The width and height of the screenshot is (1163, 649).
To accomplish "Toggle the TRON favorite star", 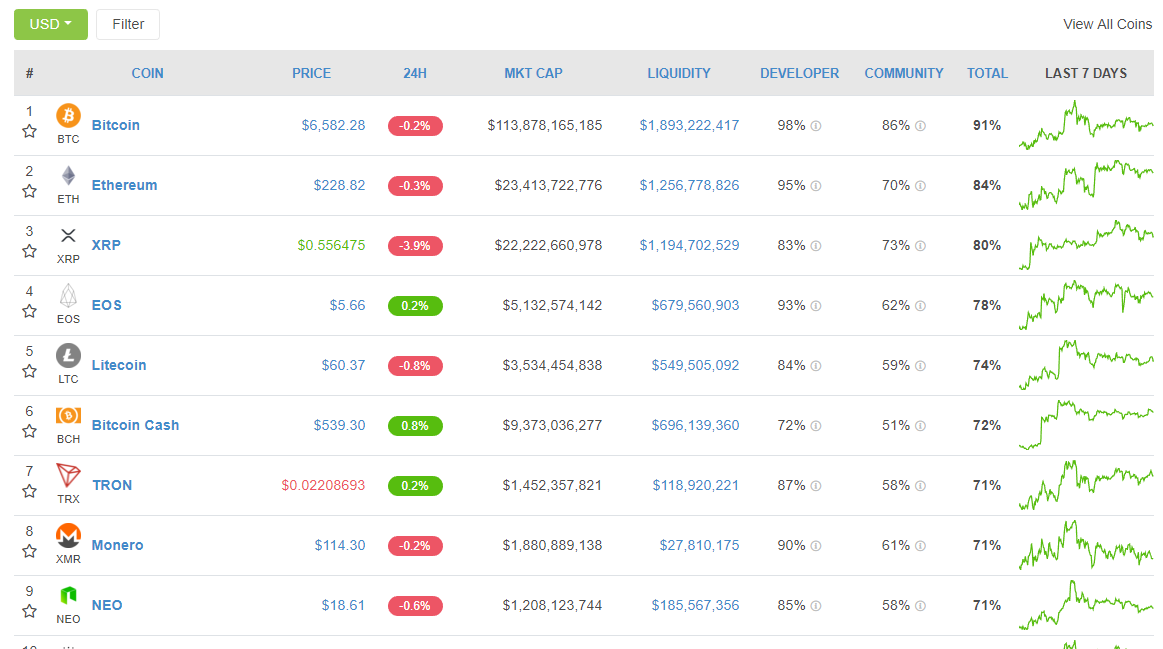I will click(30, 492).
